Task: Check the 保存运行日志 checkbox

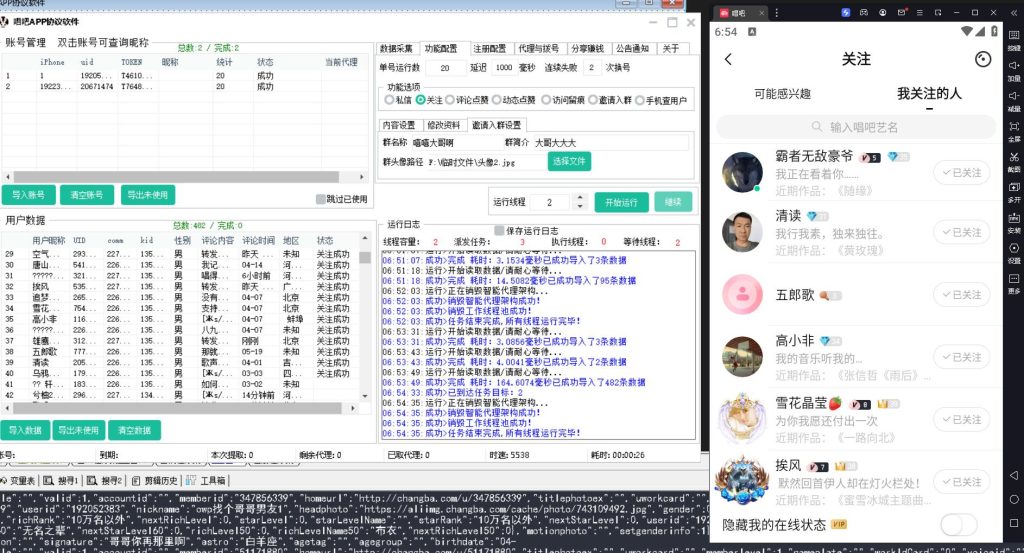Action: point(501,231)
